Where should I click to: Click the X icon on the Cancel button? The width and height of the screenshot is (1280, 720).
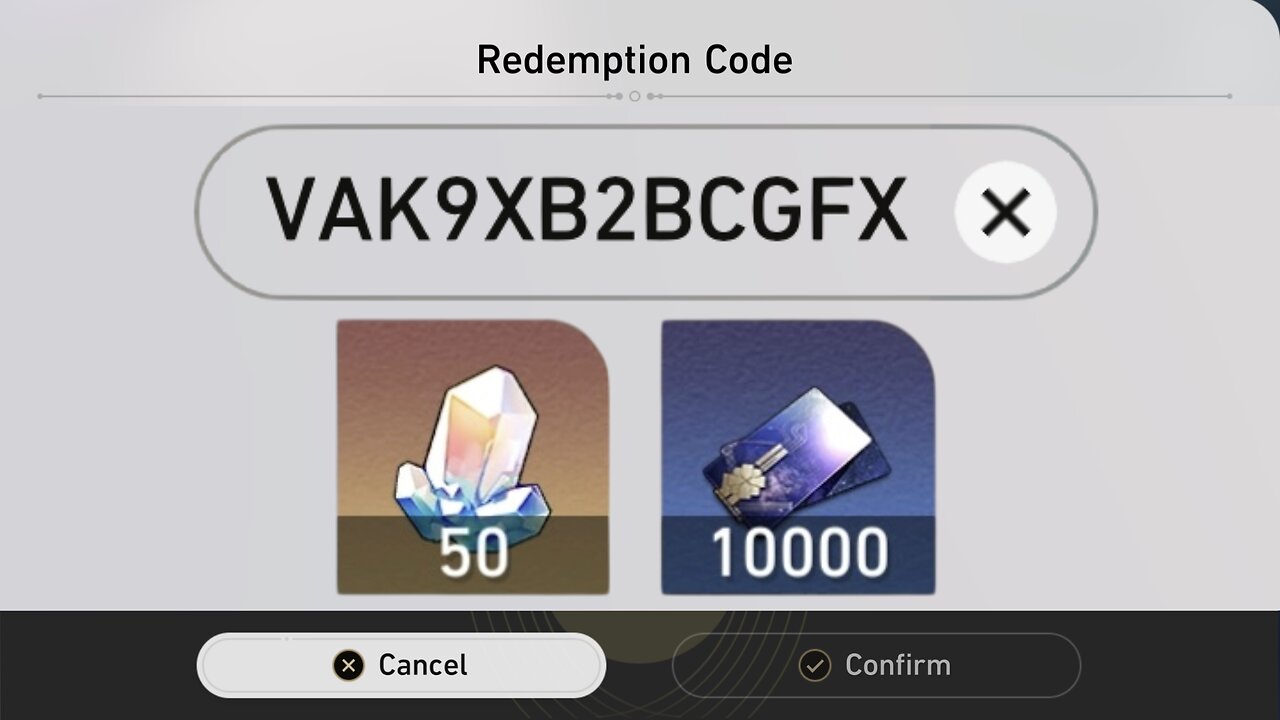[x=348, y=665]
